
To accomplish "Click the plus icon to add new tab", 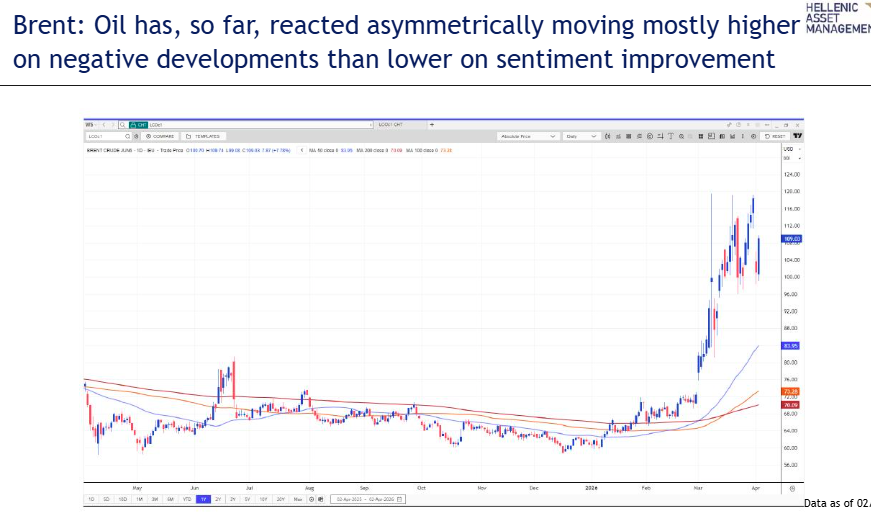I will point(431,125).
